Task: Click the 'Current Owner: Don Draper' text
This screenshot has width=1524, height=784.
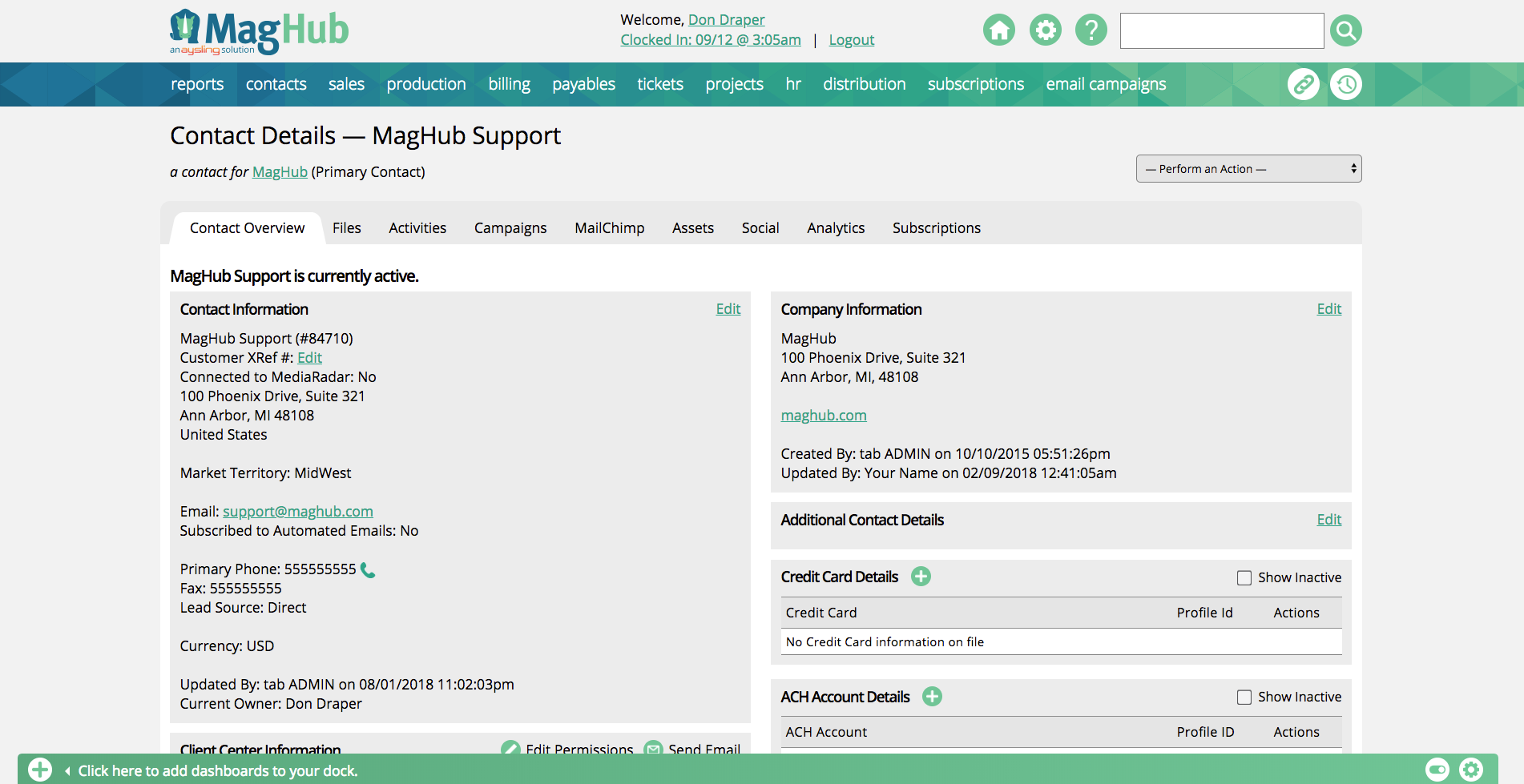Action: tap(271, 704)
